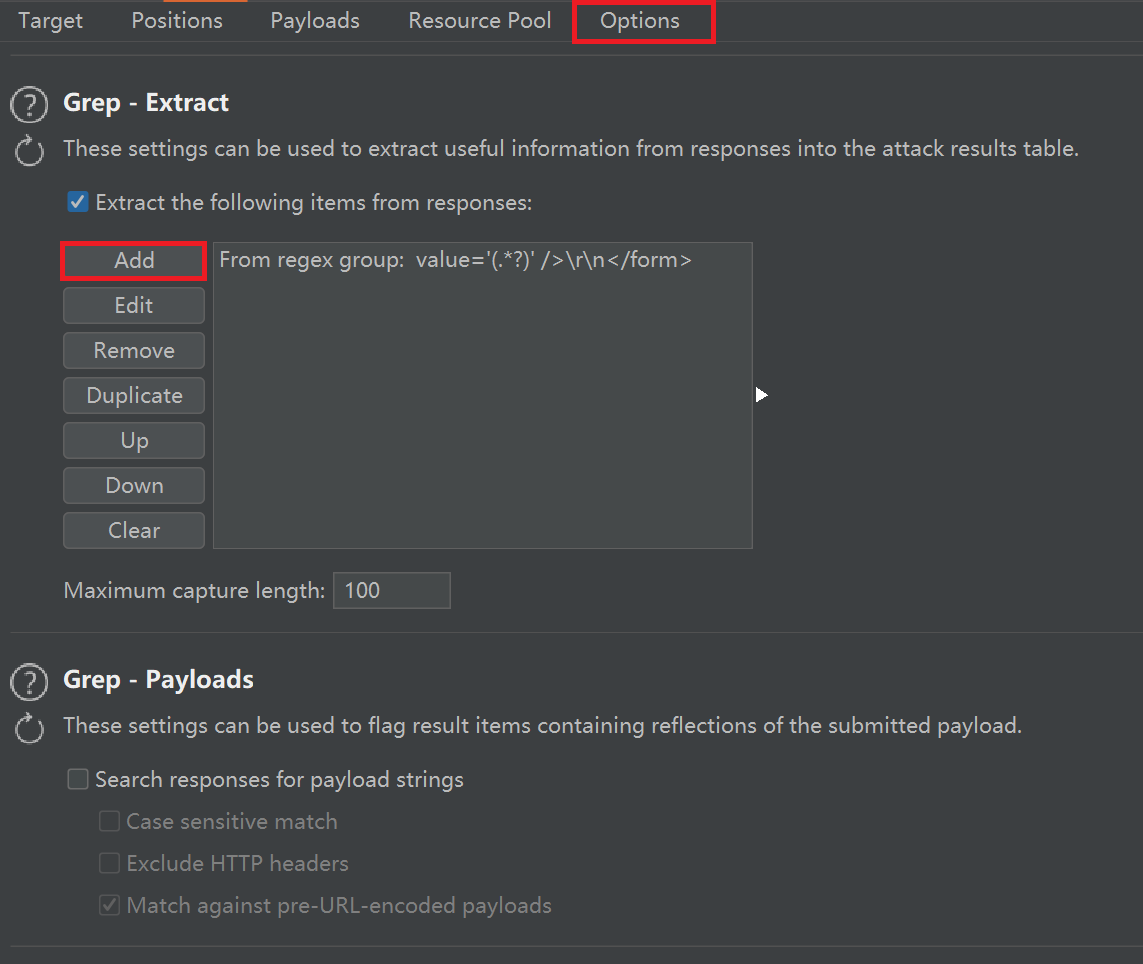Open Grep - Payloads help icon

30,681
